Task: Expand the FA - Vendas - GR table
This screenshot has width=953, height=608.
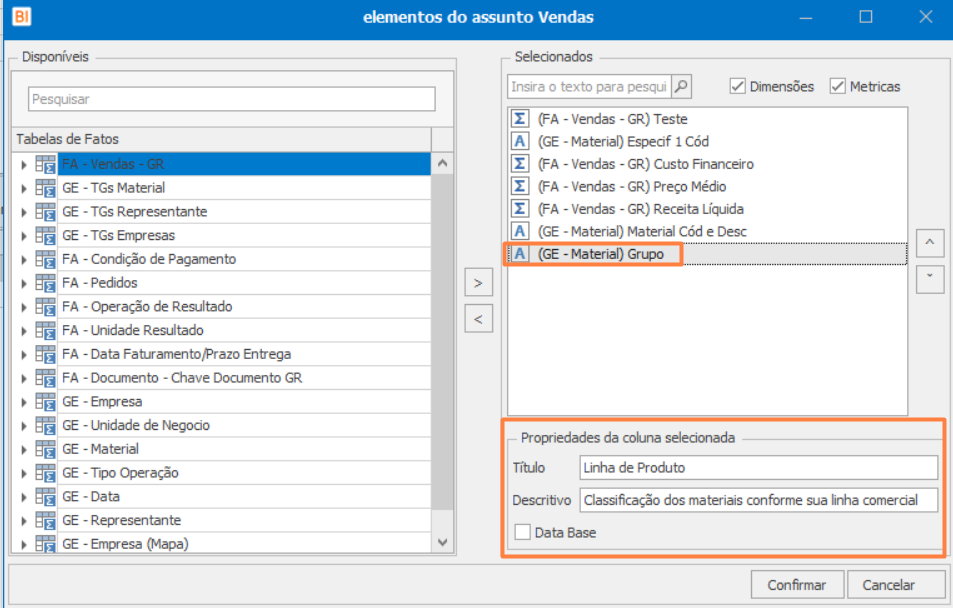Action: pos(24,164)
